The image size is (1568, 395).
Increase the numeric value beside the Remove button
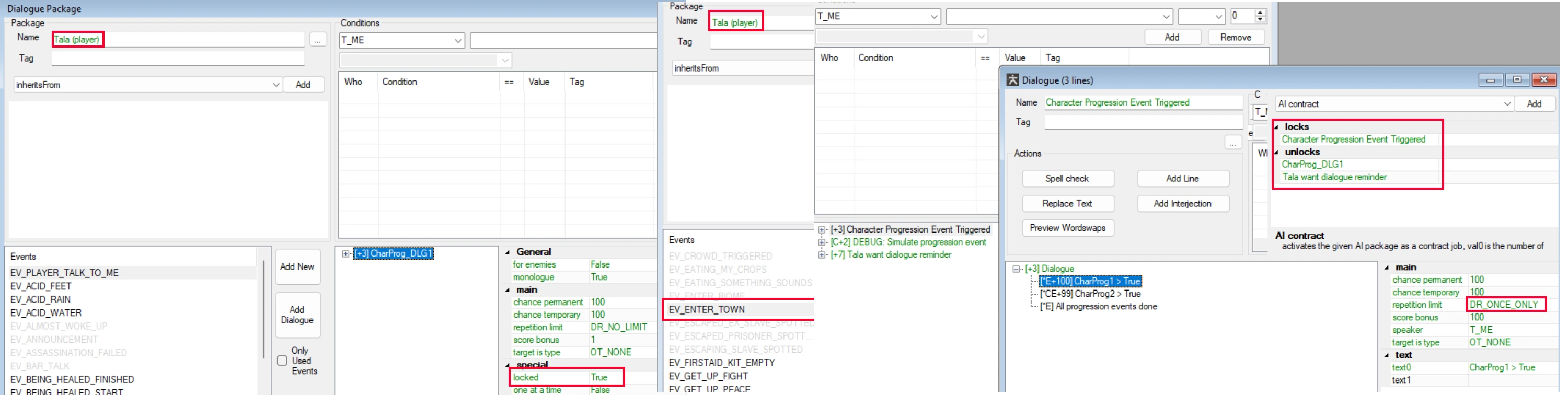pyautogui.click(x=1260, y=13)
